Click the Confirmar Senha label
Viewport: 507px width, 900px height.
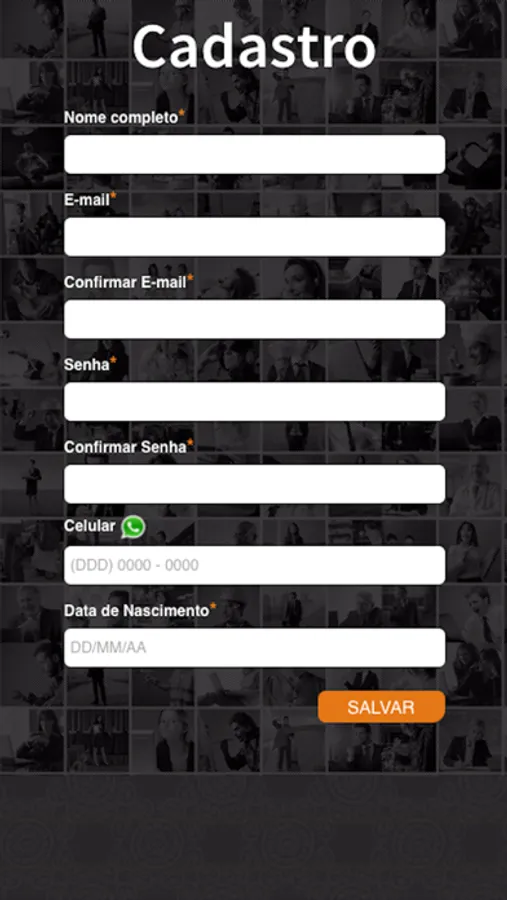[125, 447]
